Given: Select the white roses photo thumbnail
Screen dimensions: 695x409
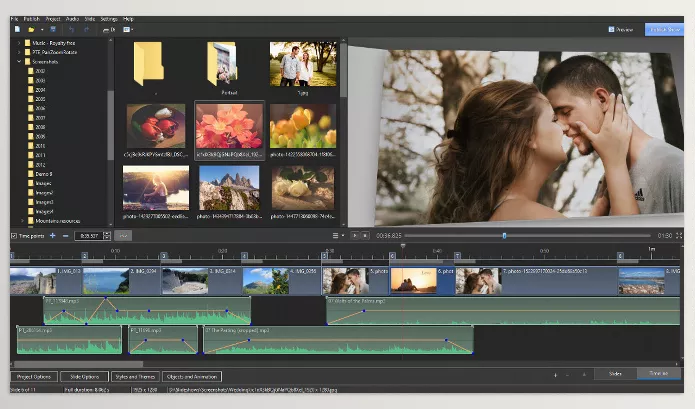Looking at the screenshot, I should click(303, 188).
